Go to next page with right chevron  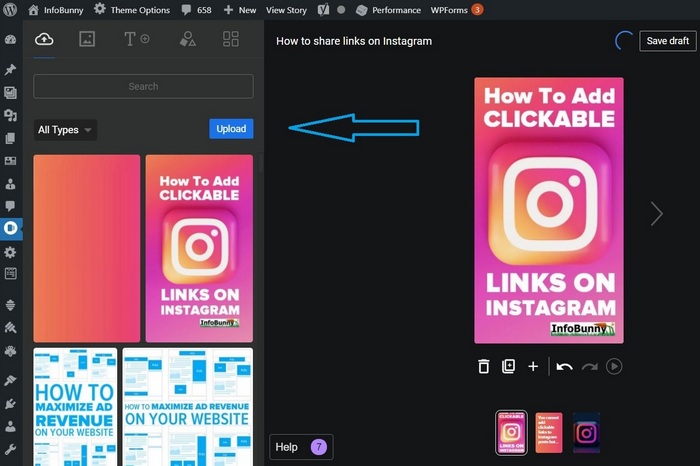(656, 214)
